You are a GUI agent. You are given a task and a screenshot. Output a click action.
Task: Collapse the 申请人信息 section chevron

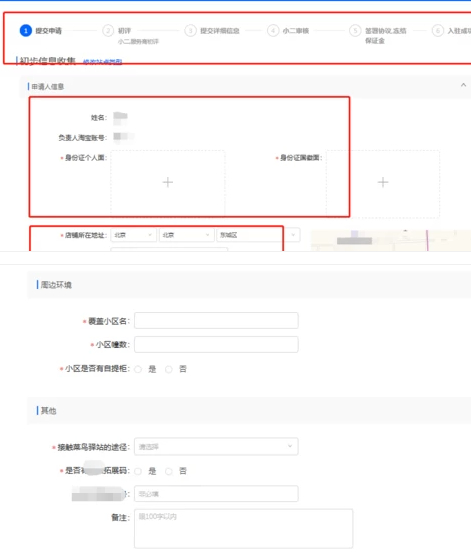tap(463, 85)
